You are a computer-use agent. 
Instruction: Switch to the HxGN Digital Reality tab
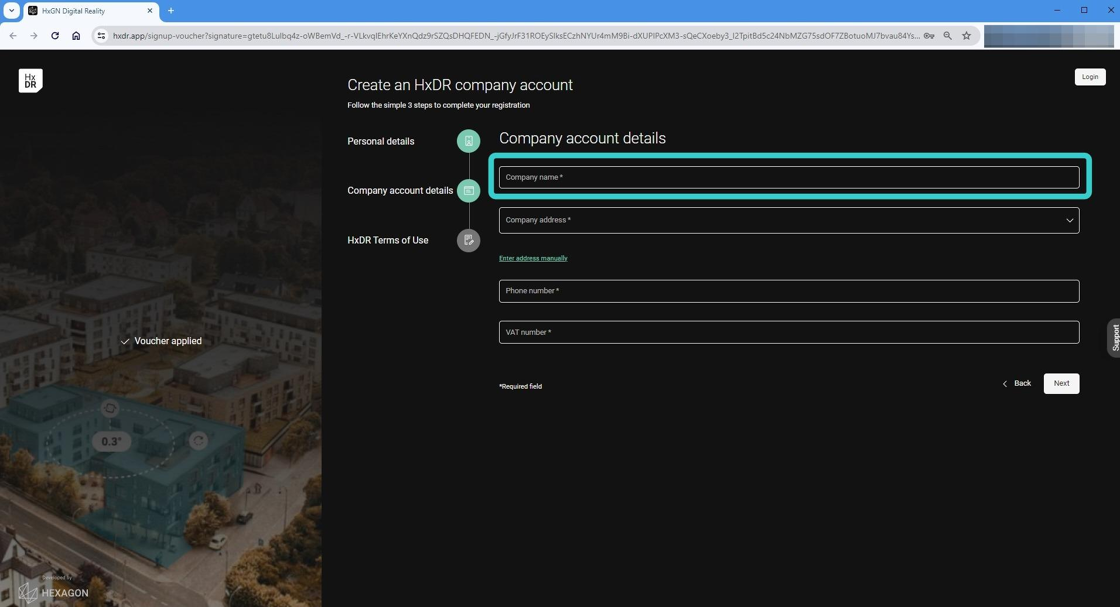click(x=91, y=11)
